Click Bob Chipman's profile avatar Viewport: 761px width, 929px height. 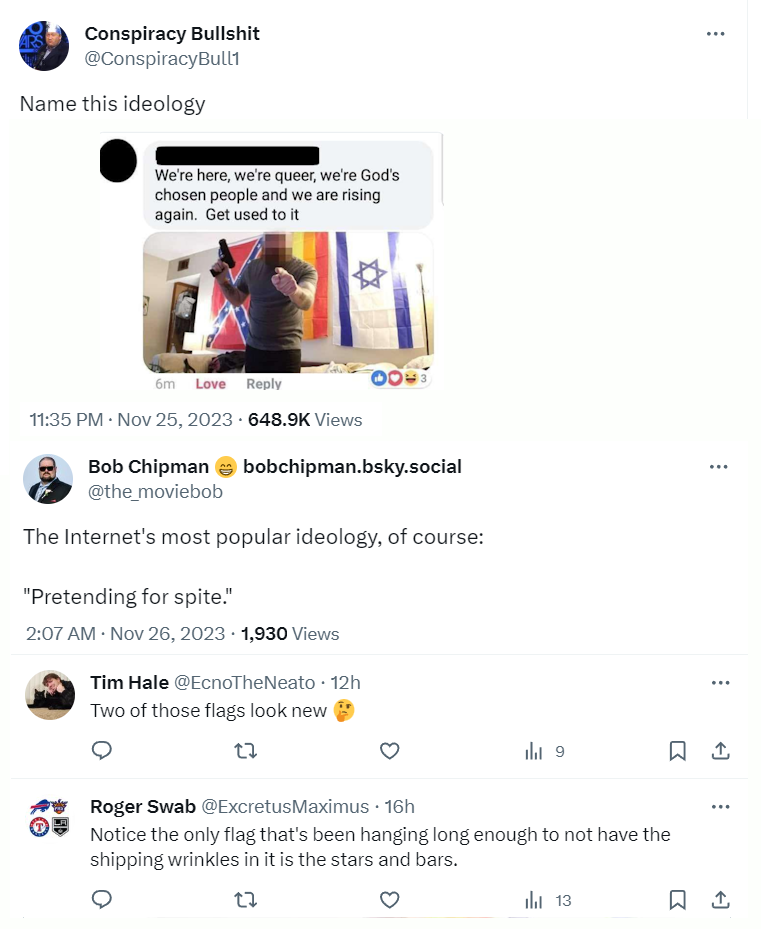point(48,479)
